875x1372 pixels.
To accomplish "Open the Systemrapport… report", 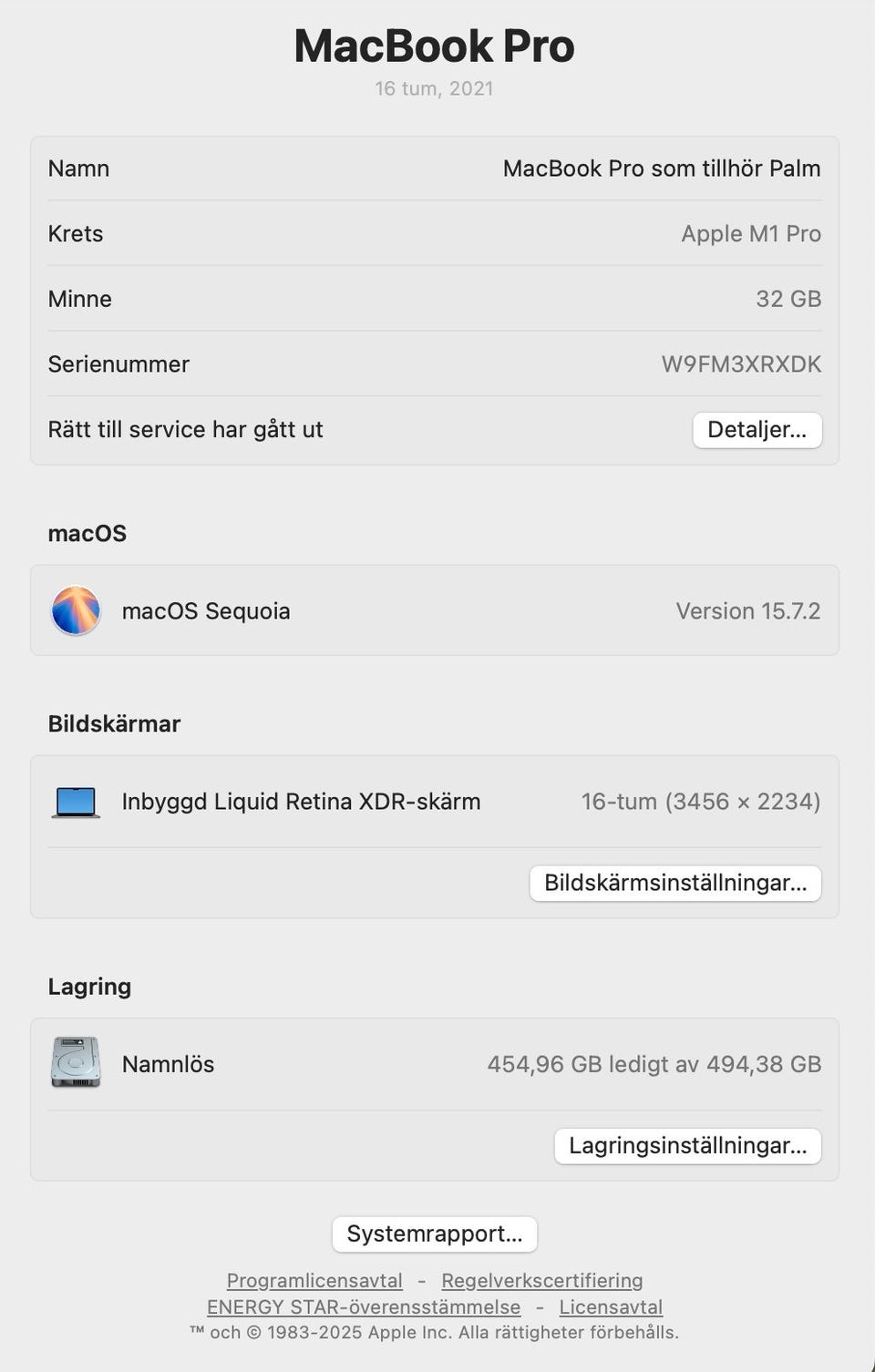I will point(435,1234).
